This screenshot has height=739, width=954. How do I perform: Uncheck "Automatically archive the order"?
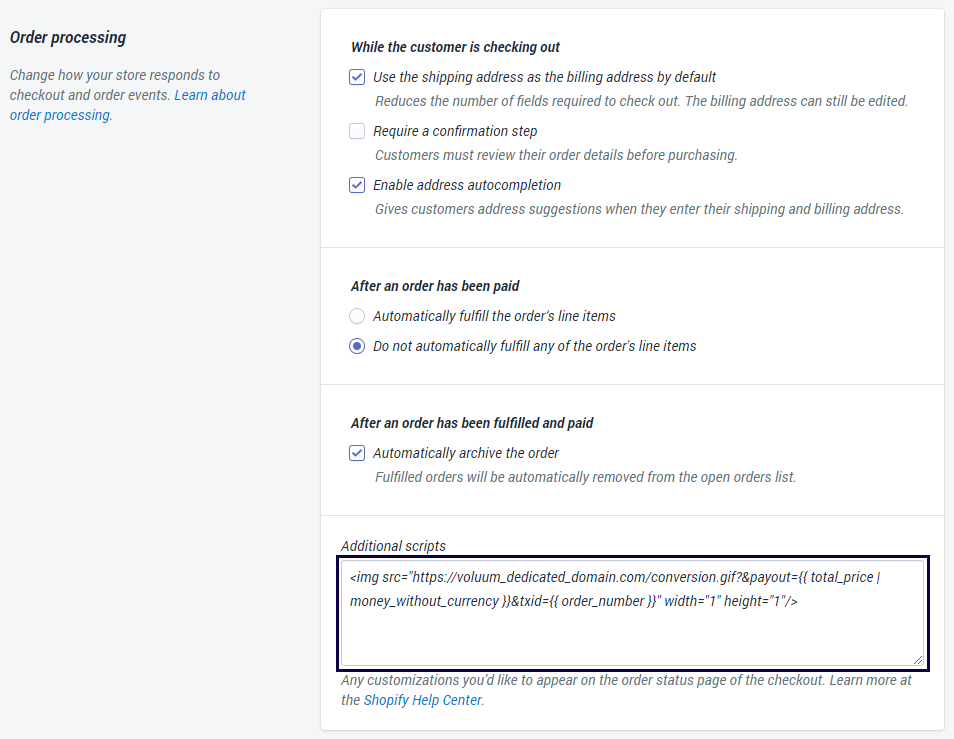[357, 453]
